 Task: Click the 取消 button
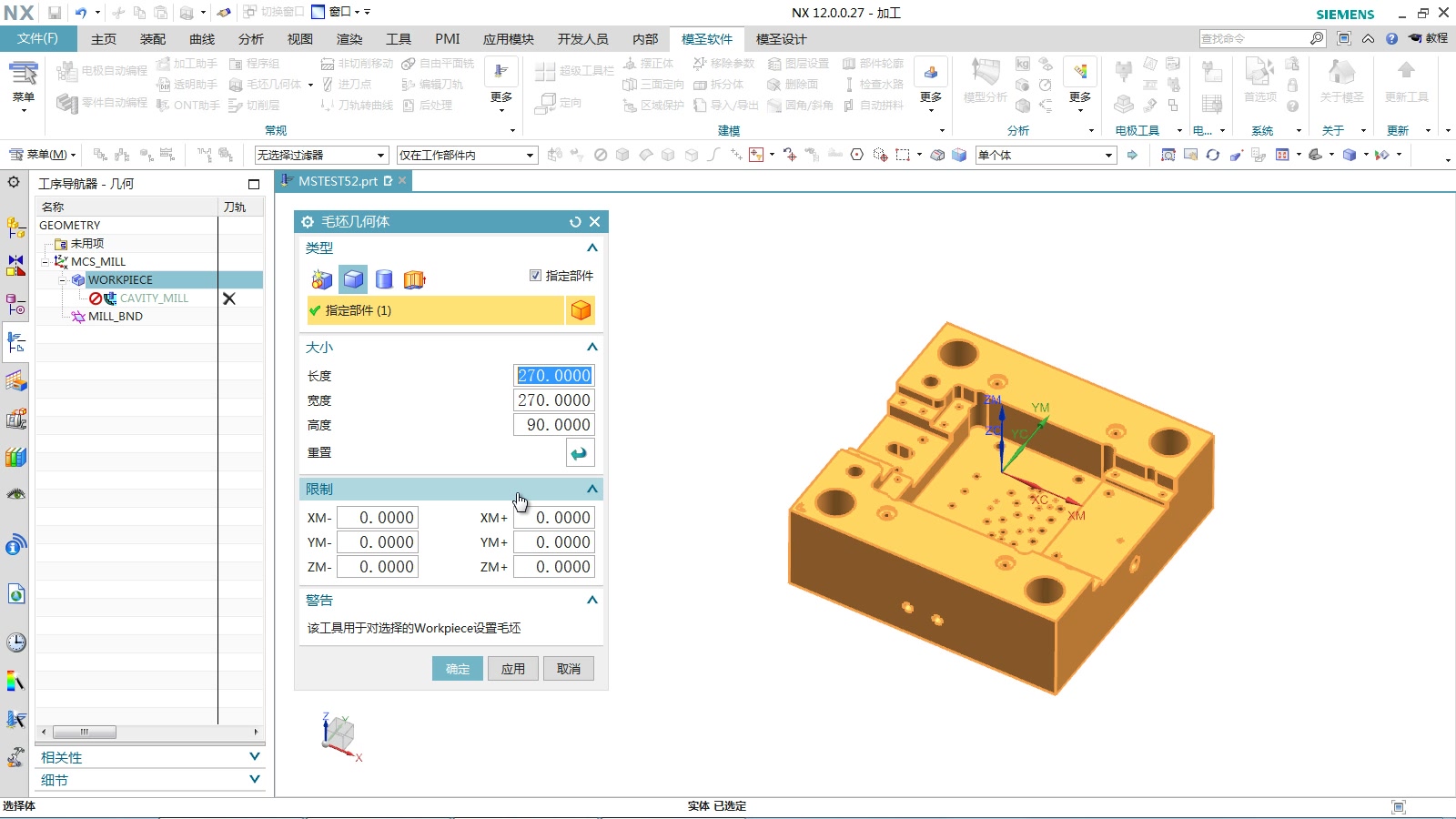[x=569, y=669]
